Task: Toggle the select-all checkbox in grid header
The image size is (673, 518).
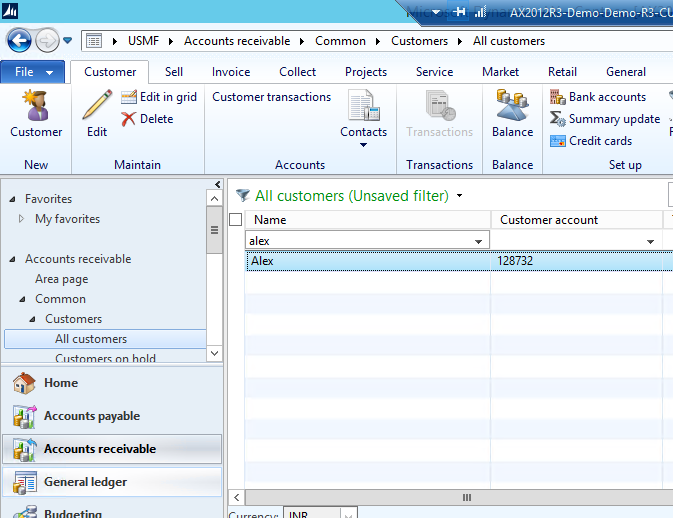Action: (236, 220)
